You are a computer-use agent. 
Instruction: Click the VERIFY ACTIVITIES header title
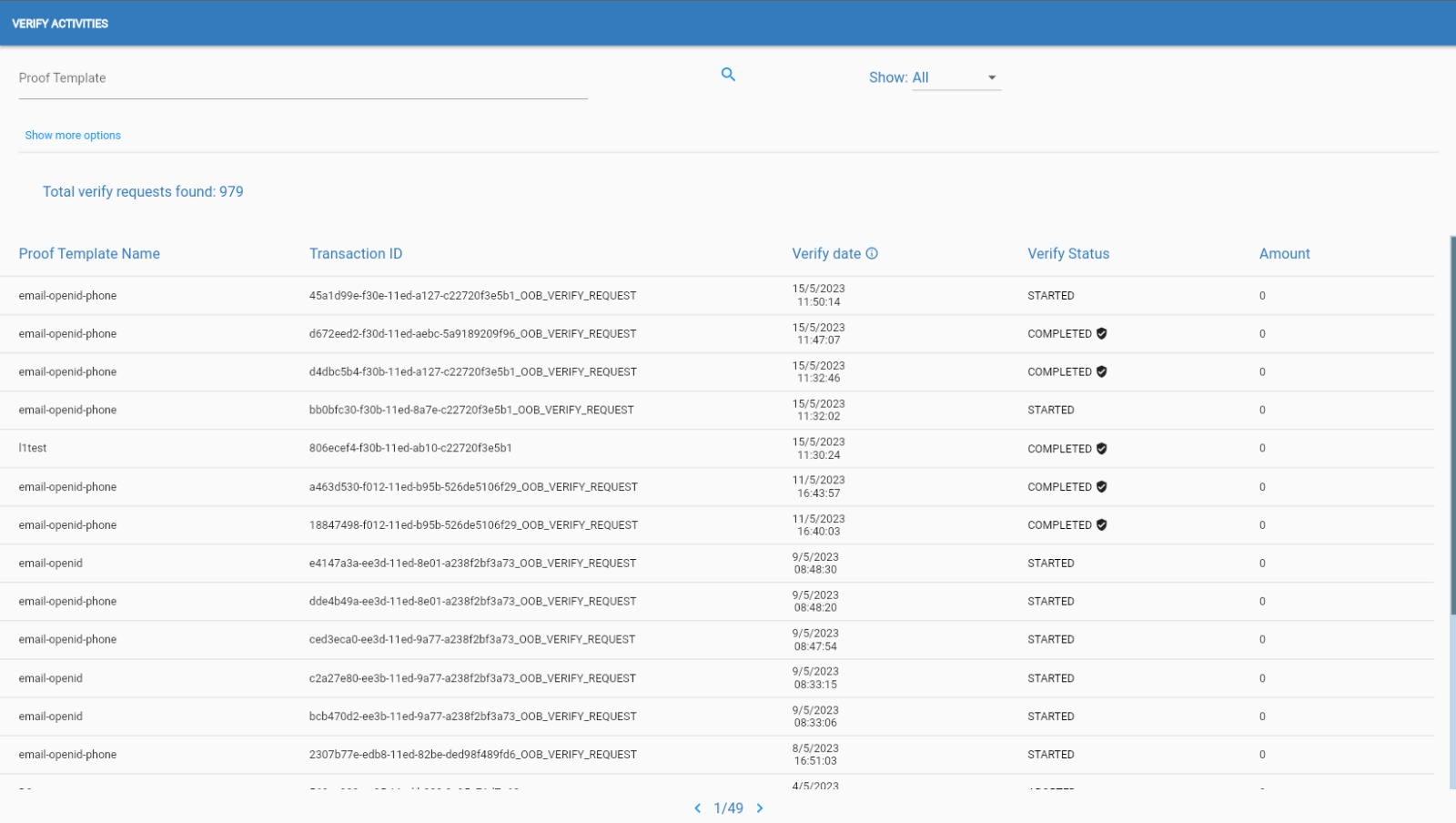[60, 24]
